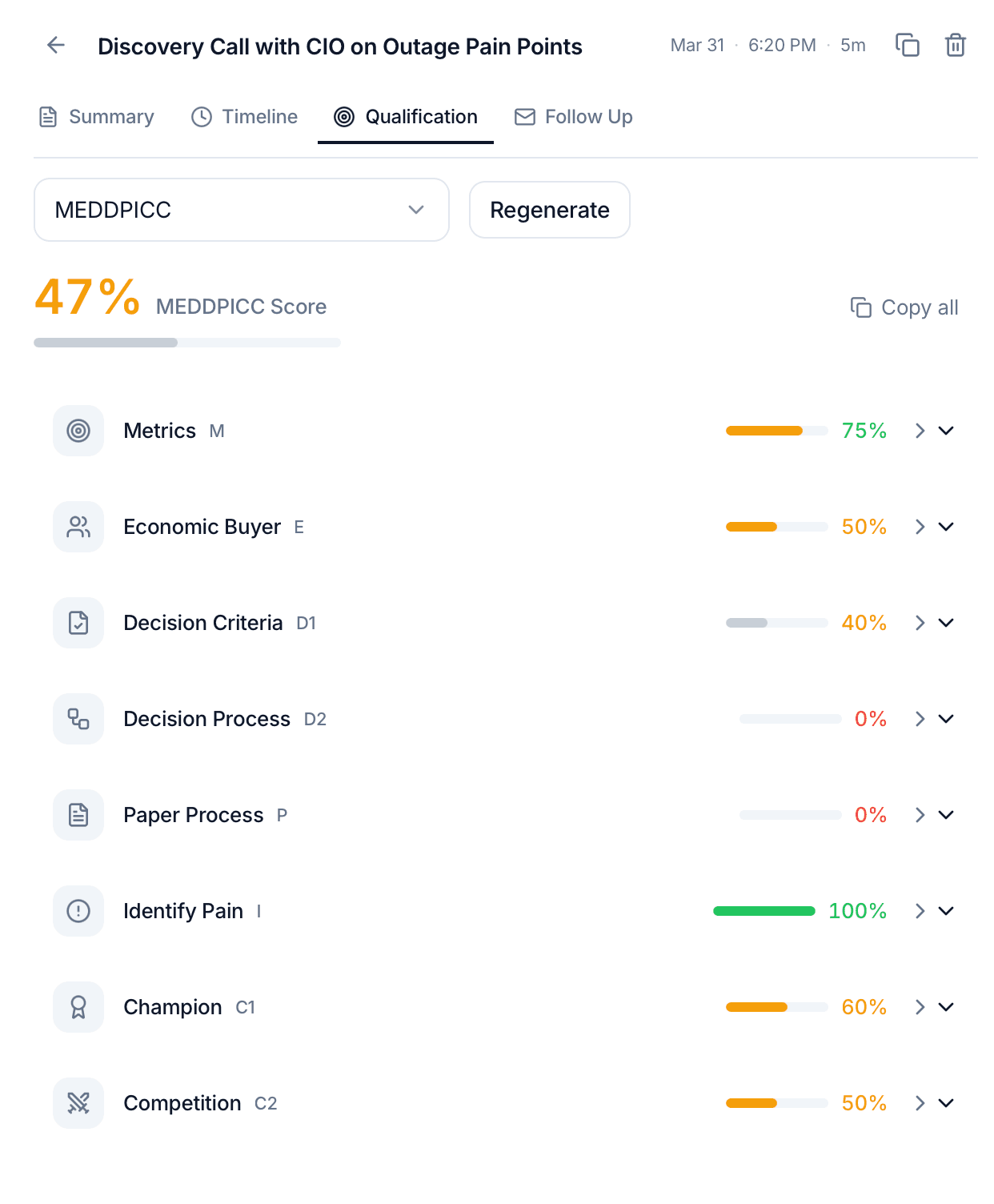Delete the call with trash icon

point(956,45)
